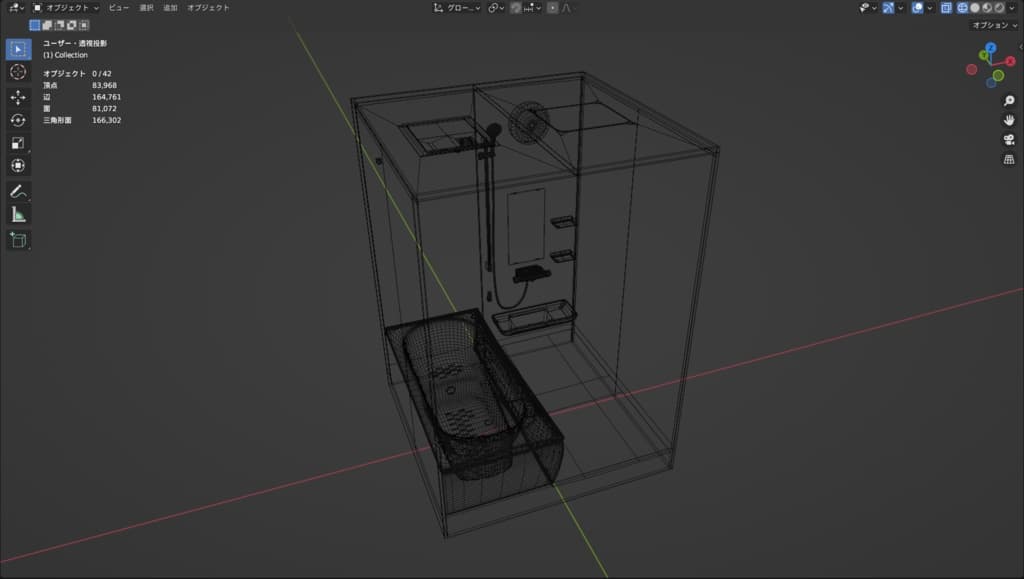Set selection mode to New

click(x=35, y=25)
